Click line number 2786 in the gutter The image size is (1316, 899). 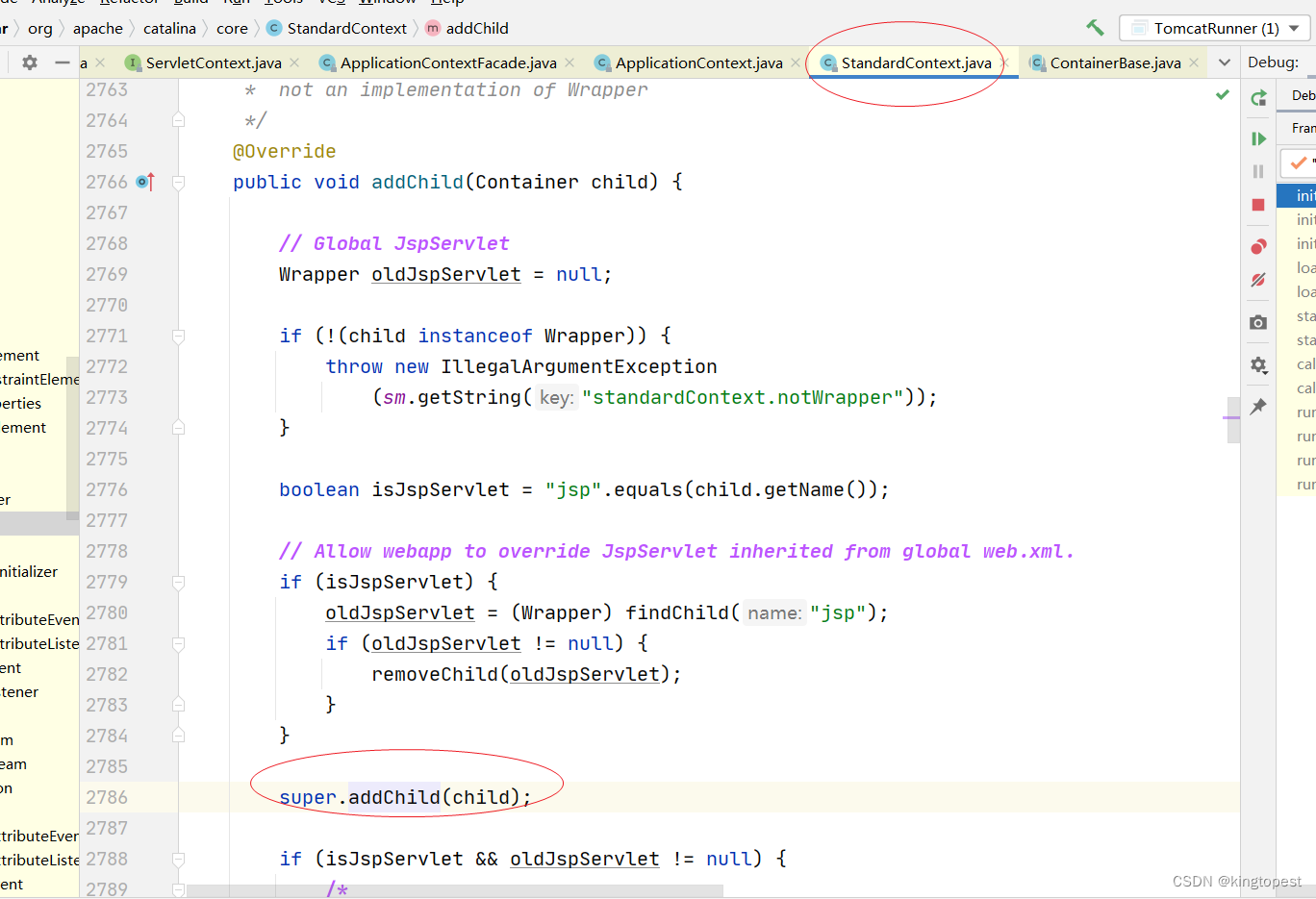click(107, 797)
